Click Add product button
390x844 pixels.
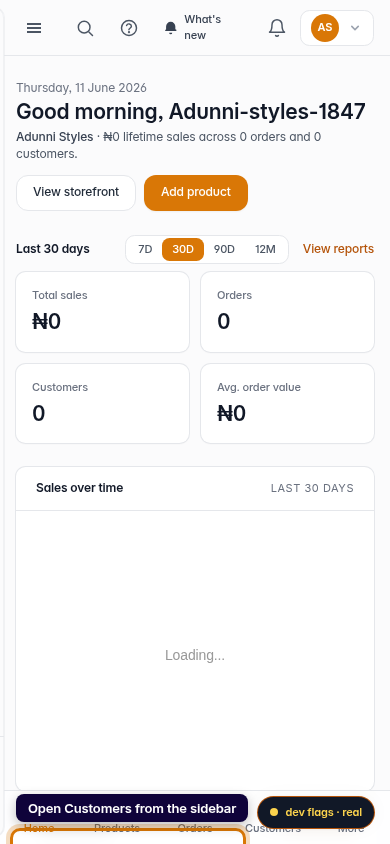pos(196,193)
